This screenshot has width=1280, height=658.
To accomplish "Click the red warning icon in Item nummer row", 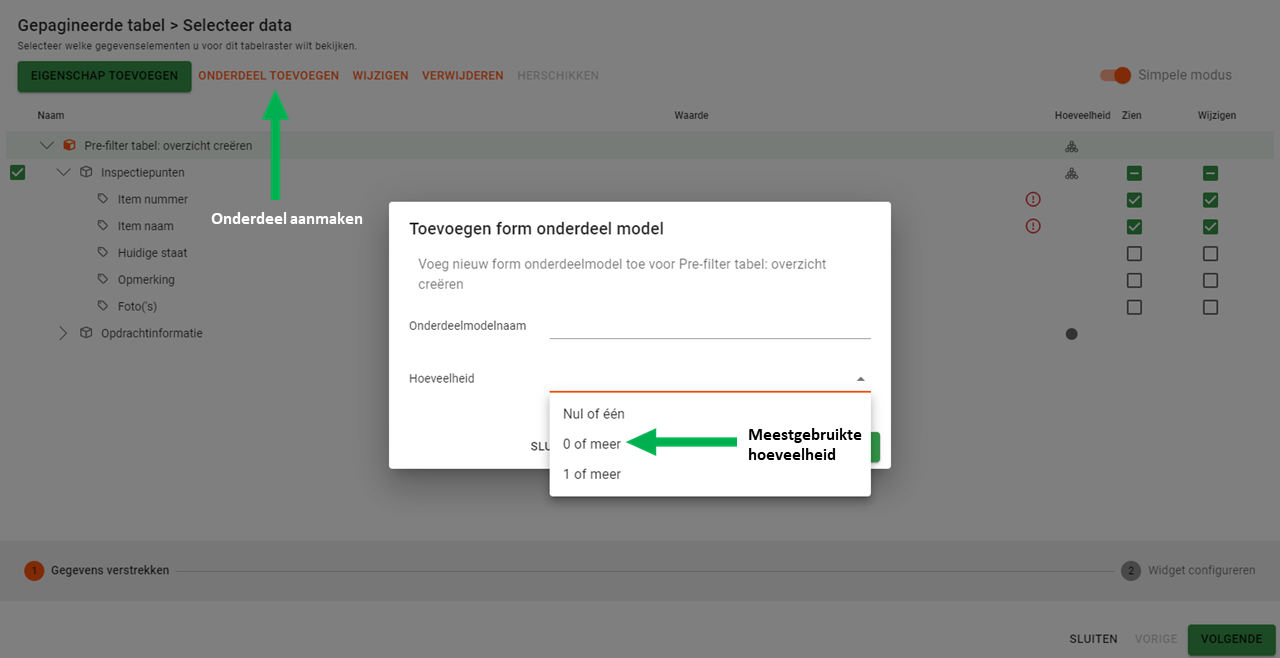I will (x=1033, y=199).
